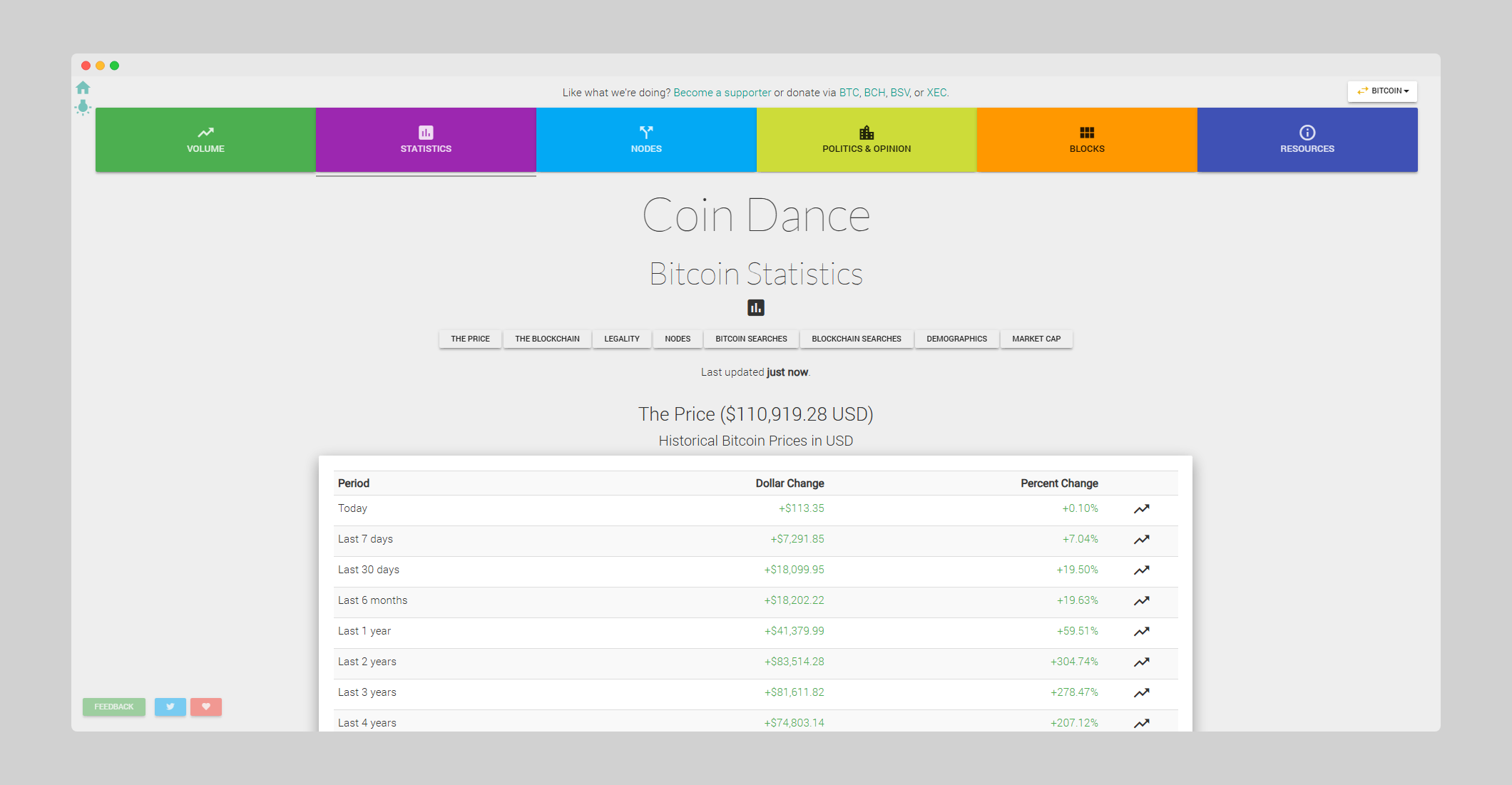Click the Politics & Opinion building icon

867,133
